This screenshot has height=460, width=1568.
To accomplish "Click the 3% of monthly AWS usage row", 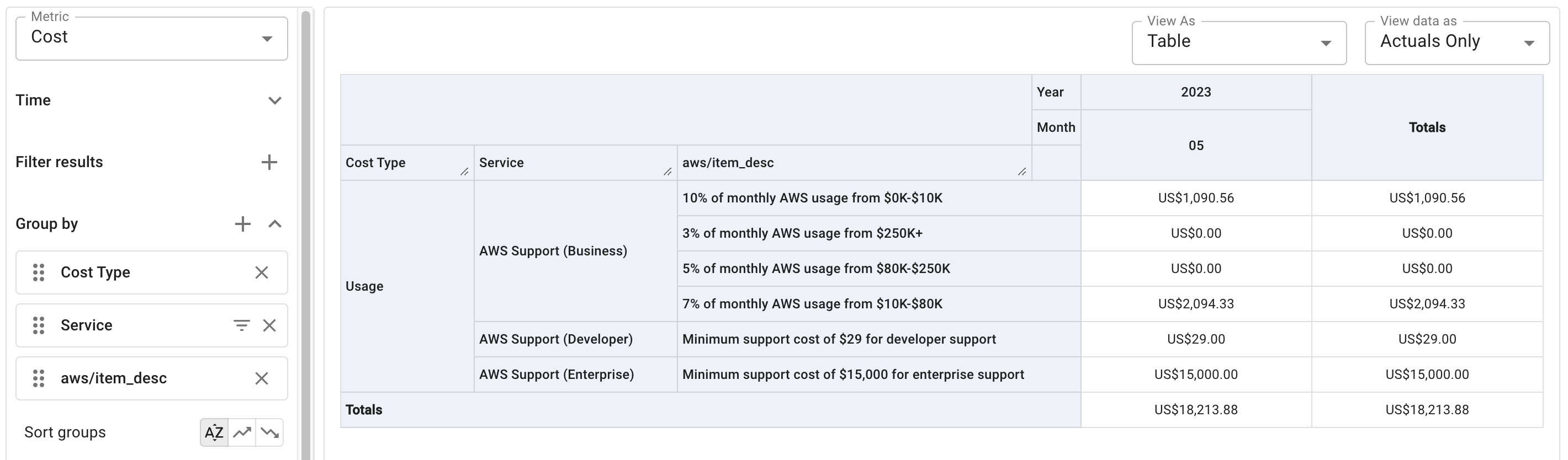I will click(879, 233).
